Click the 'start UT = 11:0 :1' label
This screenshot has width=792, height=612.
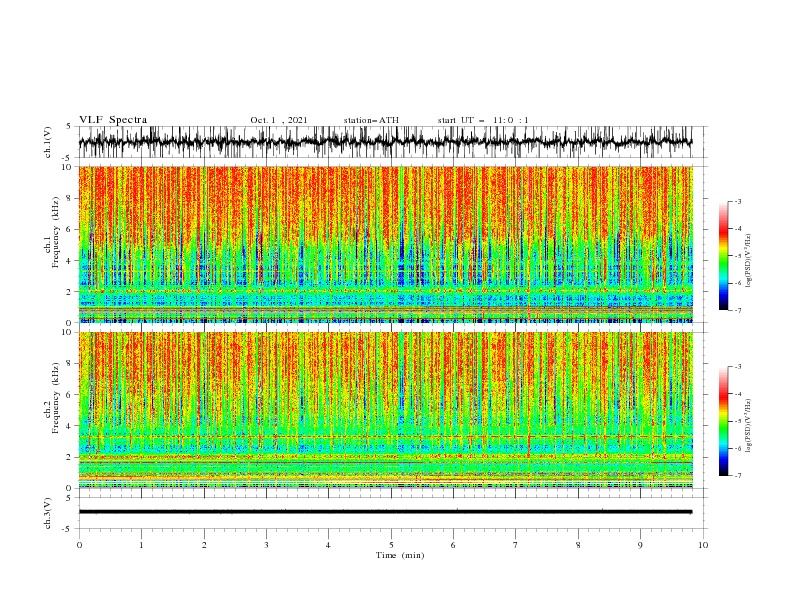[483, 120]
